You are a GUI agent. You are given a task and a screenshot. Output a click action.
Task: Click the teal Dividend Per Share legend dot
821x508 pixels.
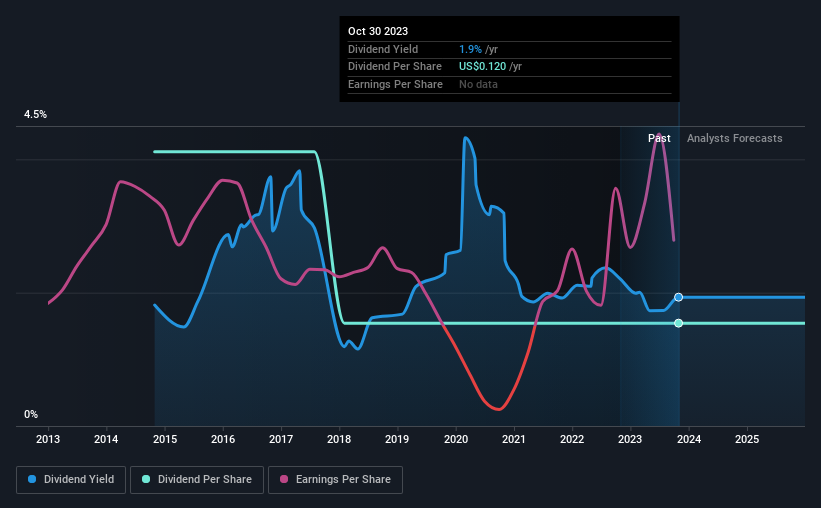click(x=146, y=479)
